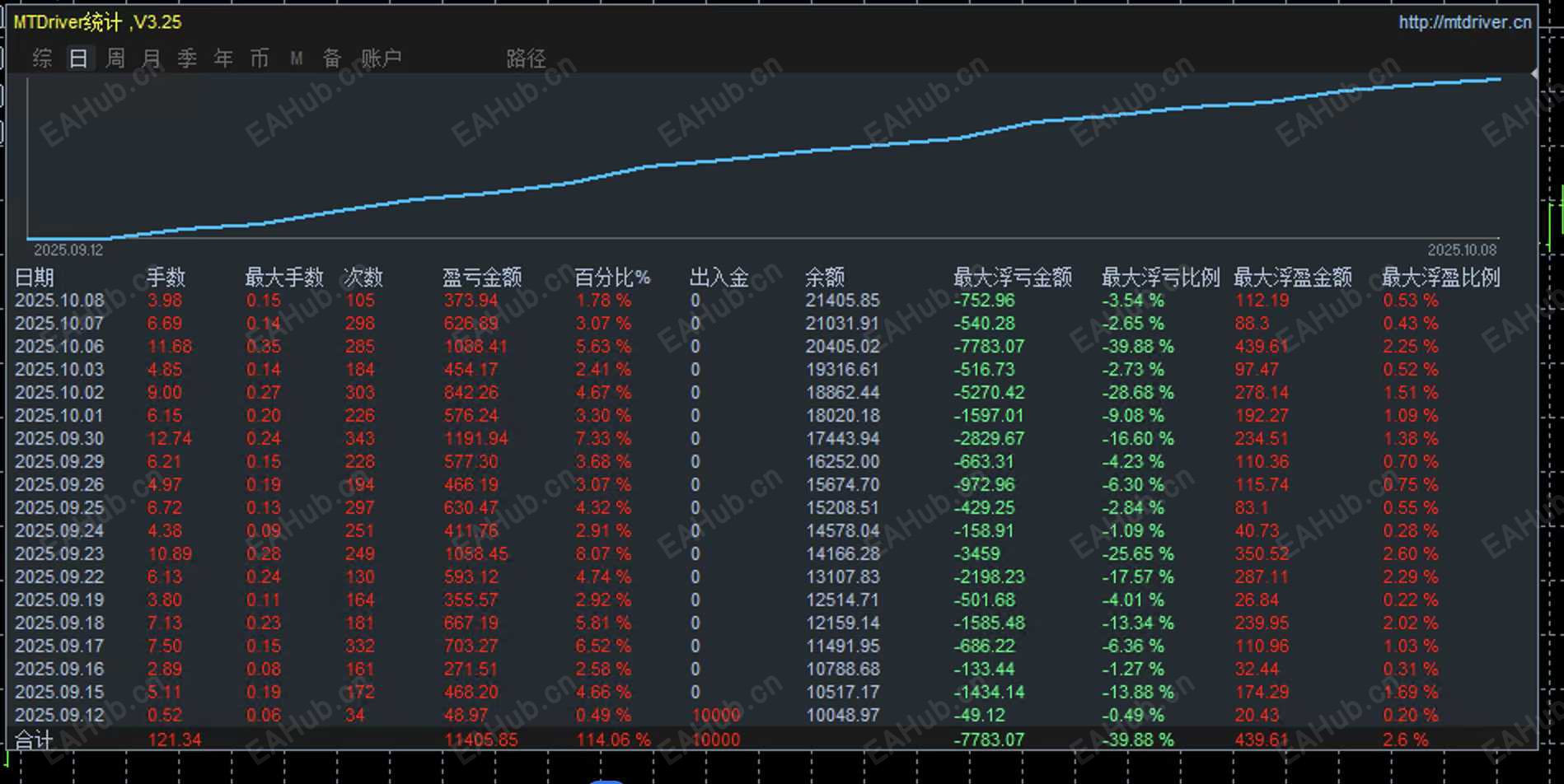Viewport: 1564px width, 784px height.
Task: Click the 最大浮亏比例 column header
Action: click(x=1161, y=278)
